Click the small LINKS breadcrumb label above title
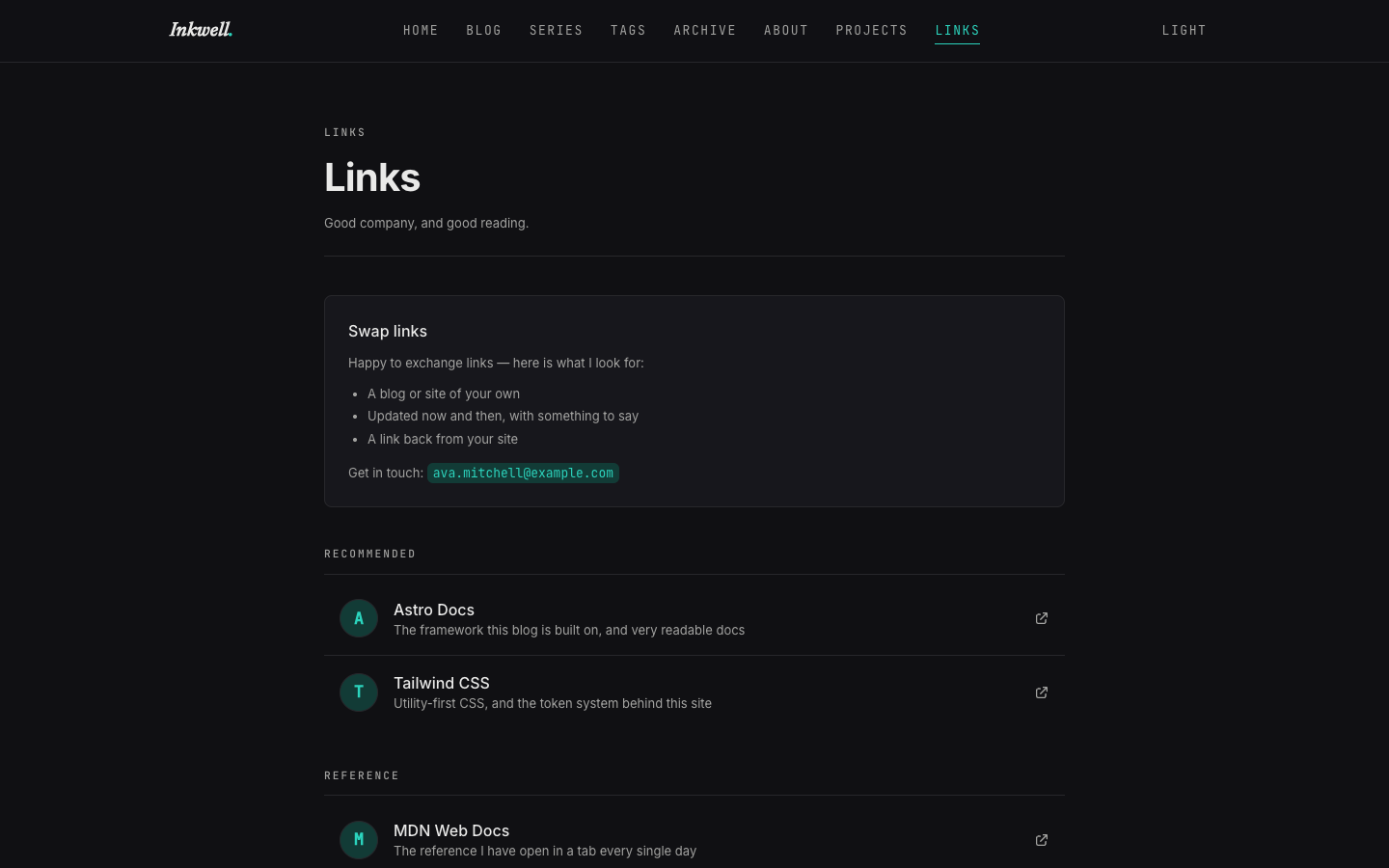 [345, 132]
